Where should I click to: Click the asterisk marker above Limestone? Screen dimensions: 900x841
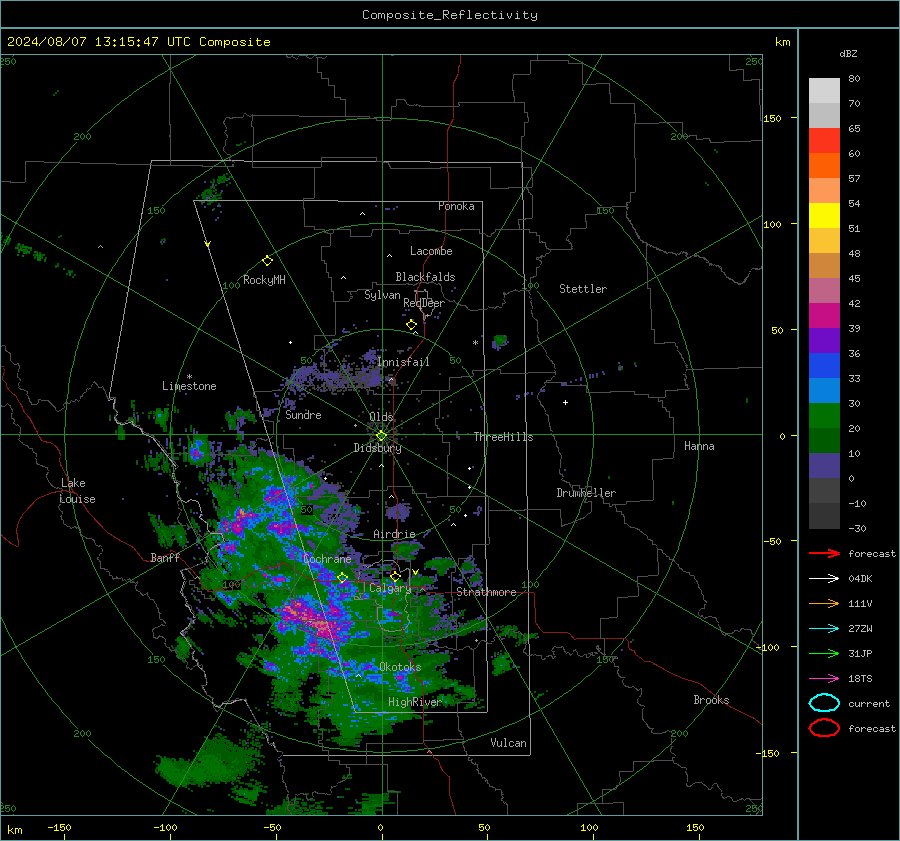189,377
